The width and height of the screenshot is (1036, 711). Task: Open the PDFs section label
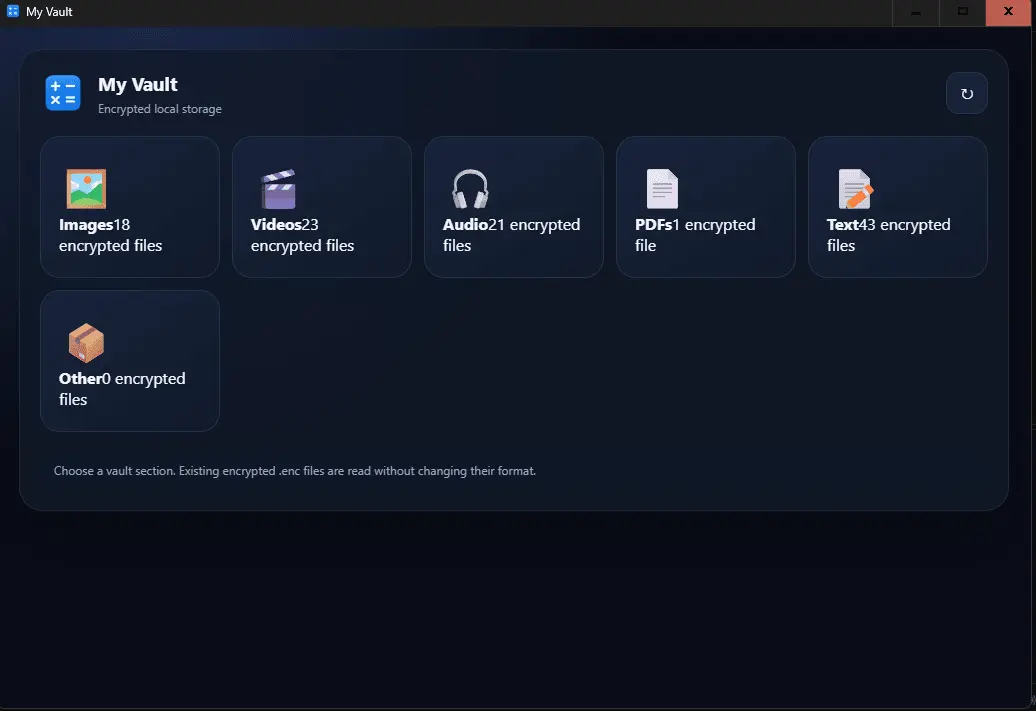click(653, 225)
